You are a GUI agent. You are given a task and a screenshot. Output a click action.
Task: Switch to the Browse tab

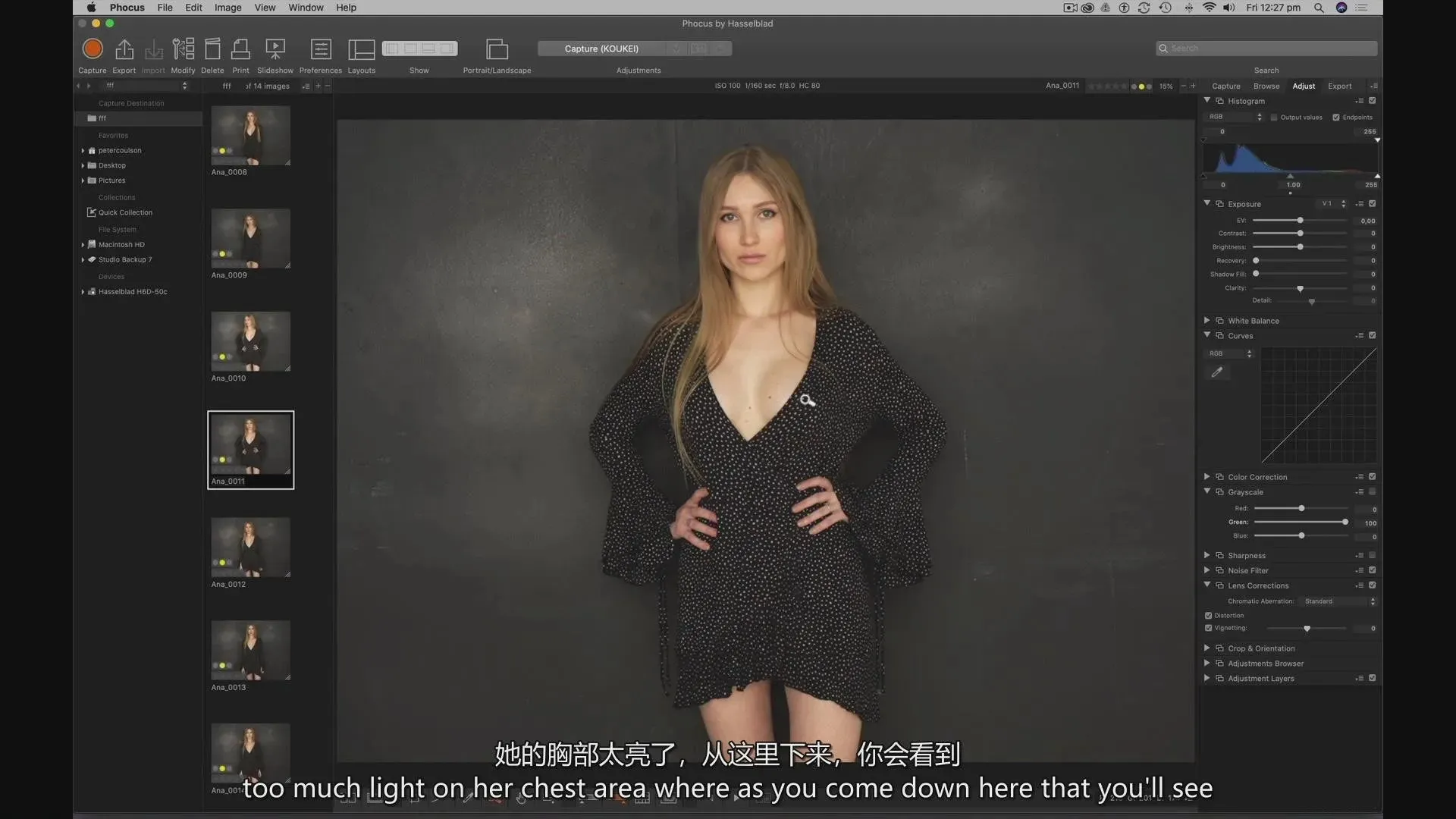pyautogui.click(x=1266, y=86)
